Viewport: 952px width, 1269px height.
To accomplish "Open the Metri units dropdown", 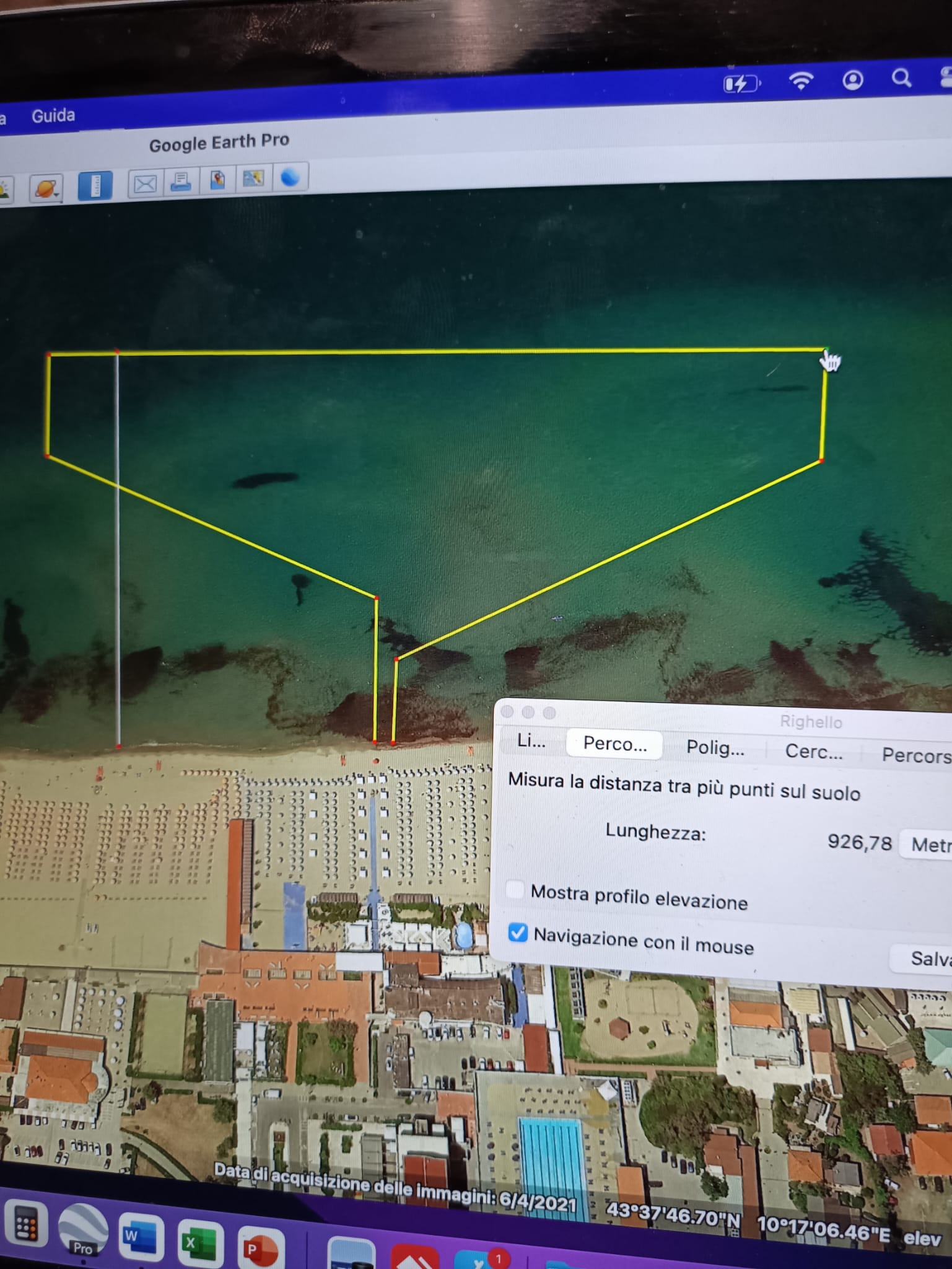I will (926, 844).
